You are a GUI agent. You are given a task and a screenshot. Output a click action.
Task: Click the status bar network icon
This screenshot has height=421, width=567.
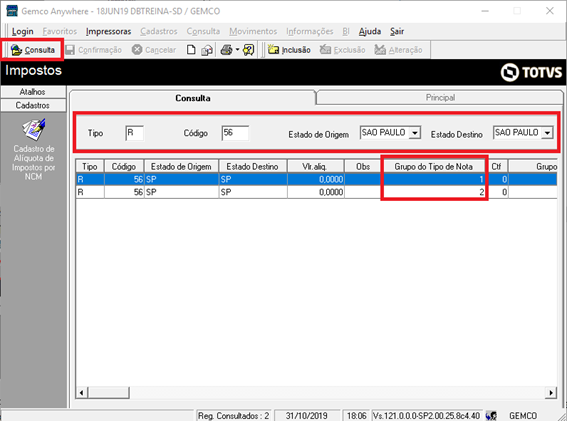491,416
